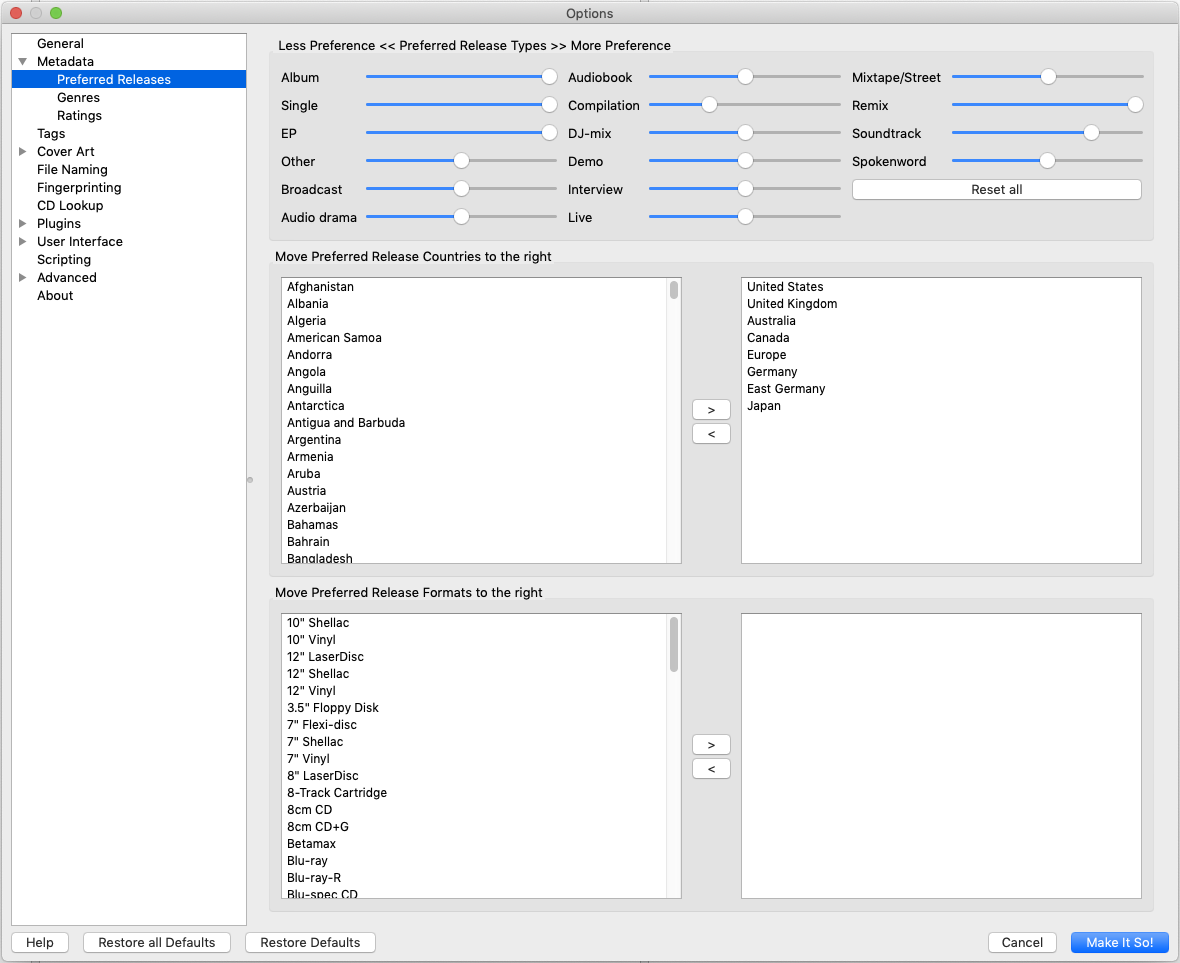This screenshot has width=1180, height=963.
Task: Select Betamax format
Action: [312, 844]
